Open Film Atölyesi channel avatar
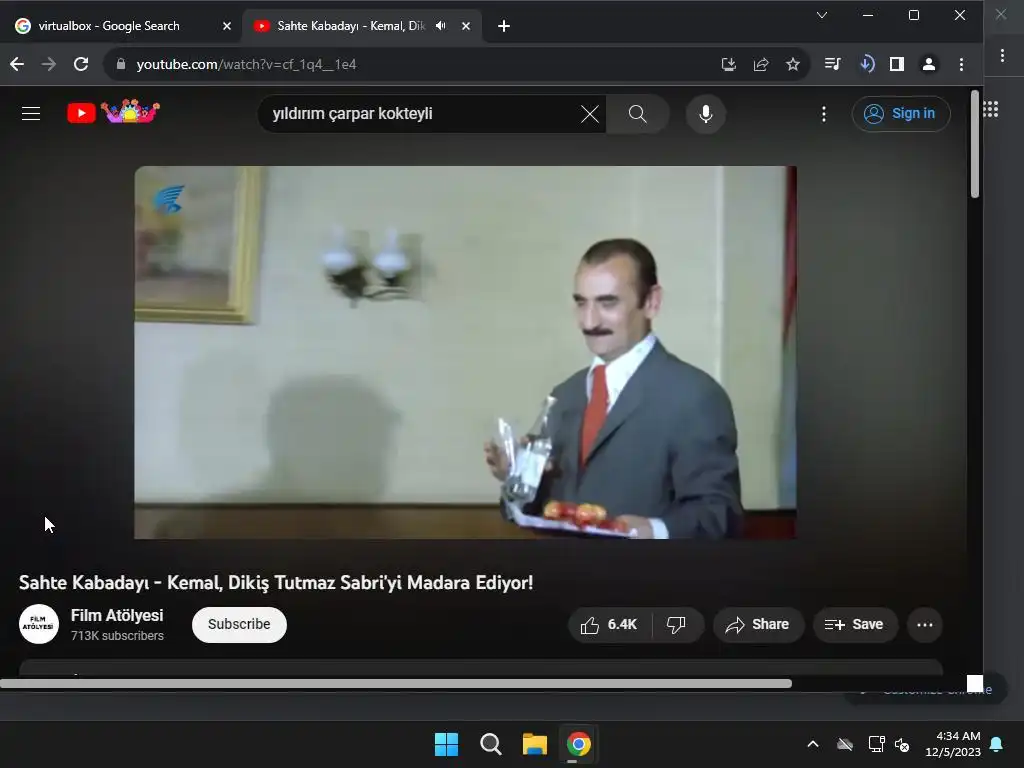Viewport: 1024px width, 768px height. point(39,624)
